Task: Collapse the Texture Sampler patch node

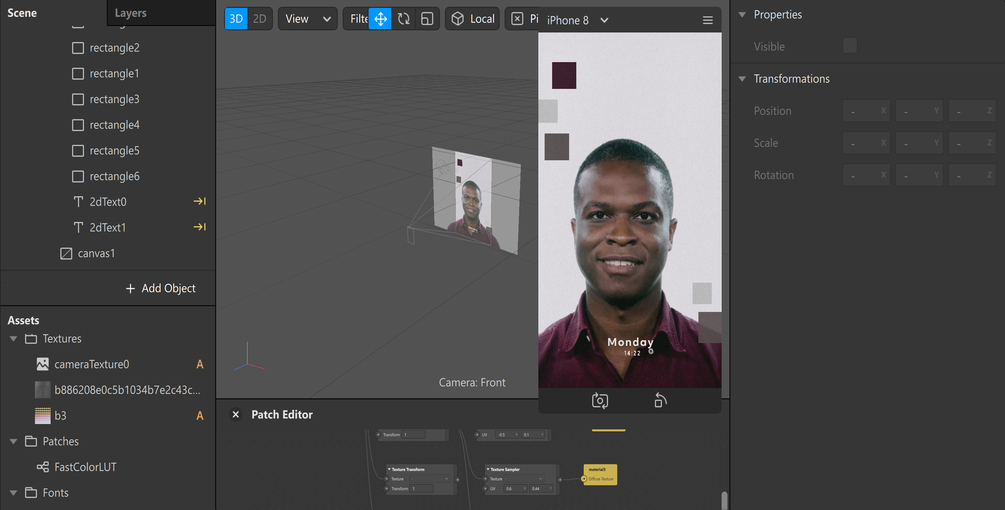Action: click(488, 470)
